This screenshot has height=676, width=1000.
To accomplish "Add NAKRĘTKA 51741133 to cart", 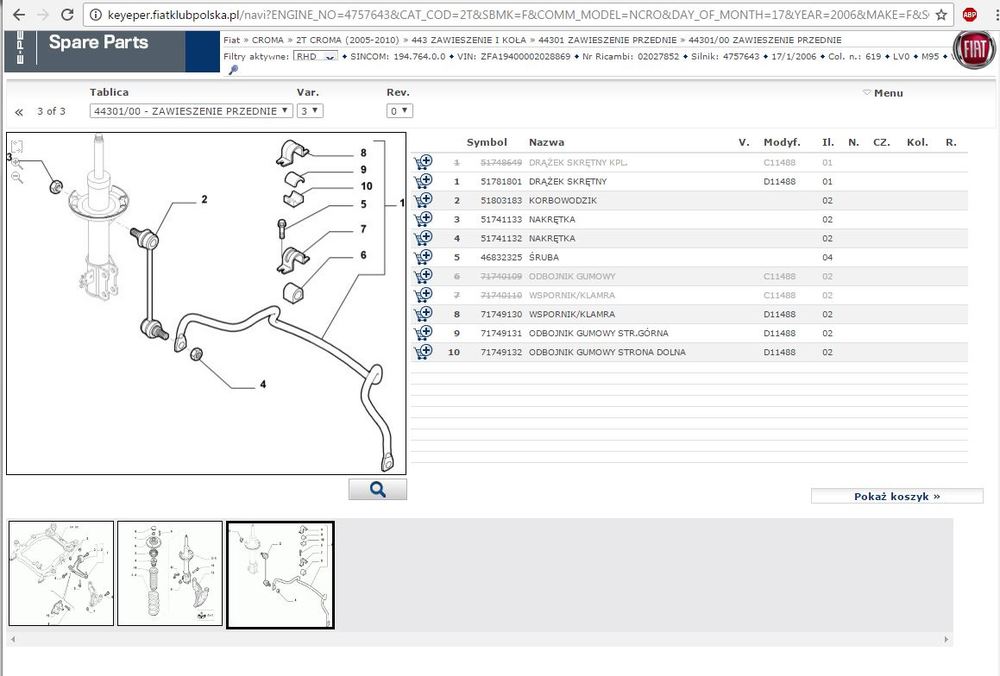I will (x=423, y=219).
